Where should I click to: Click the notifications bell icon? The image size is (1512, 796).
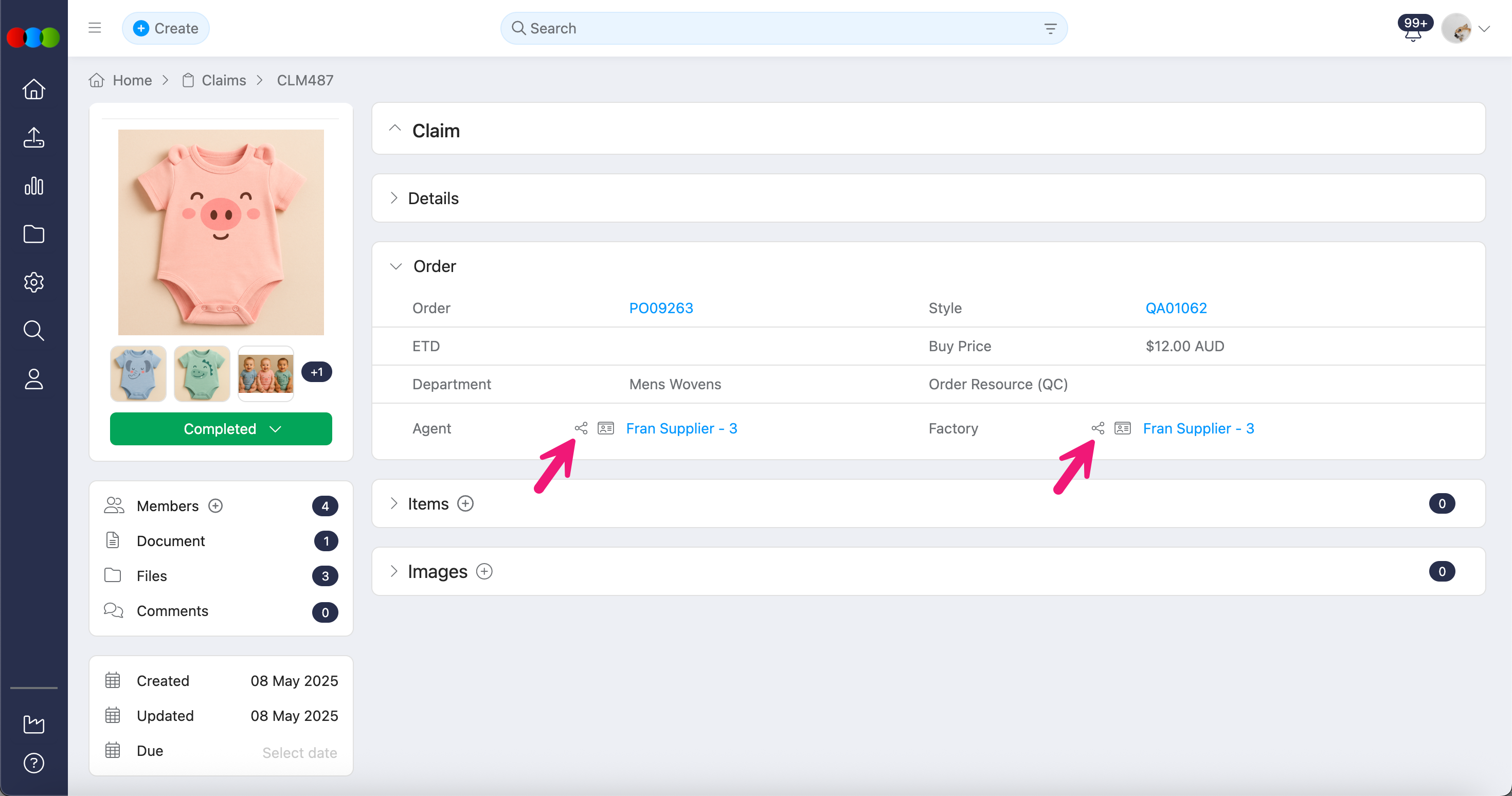1412,33
